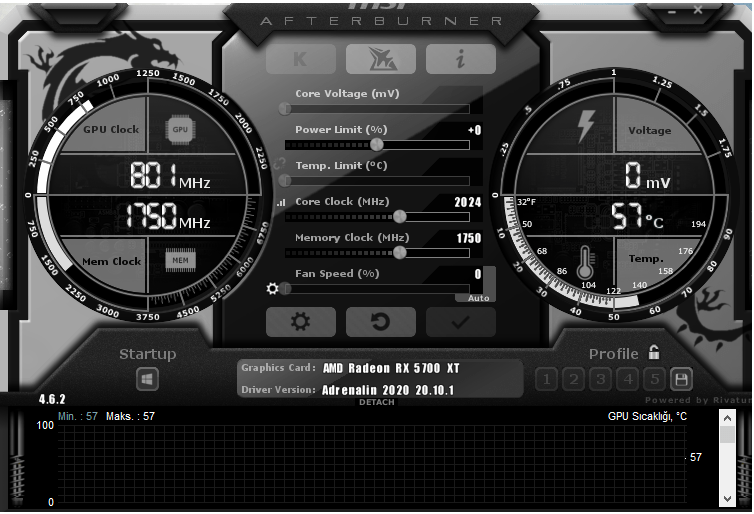Click the MEM chip icon in clock gauge

[180, 260]
